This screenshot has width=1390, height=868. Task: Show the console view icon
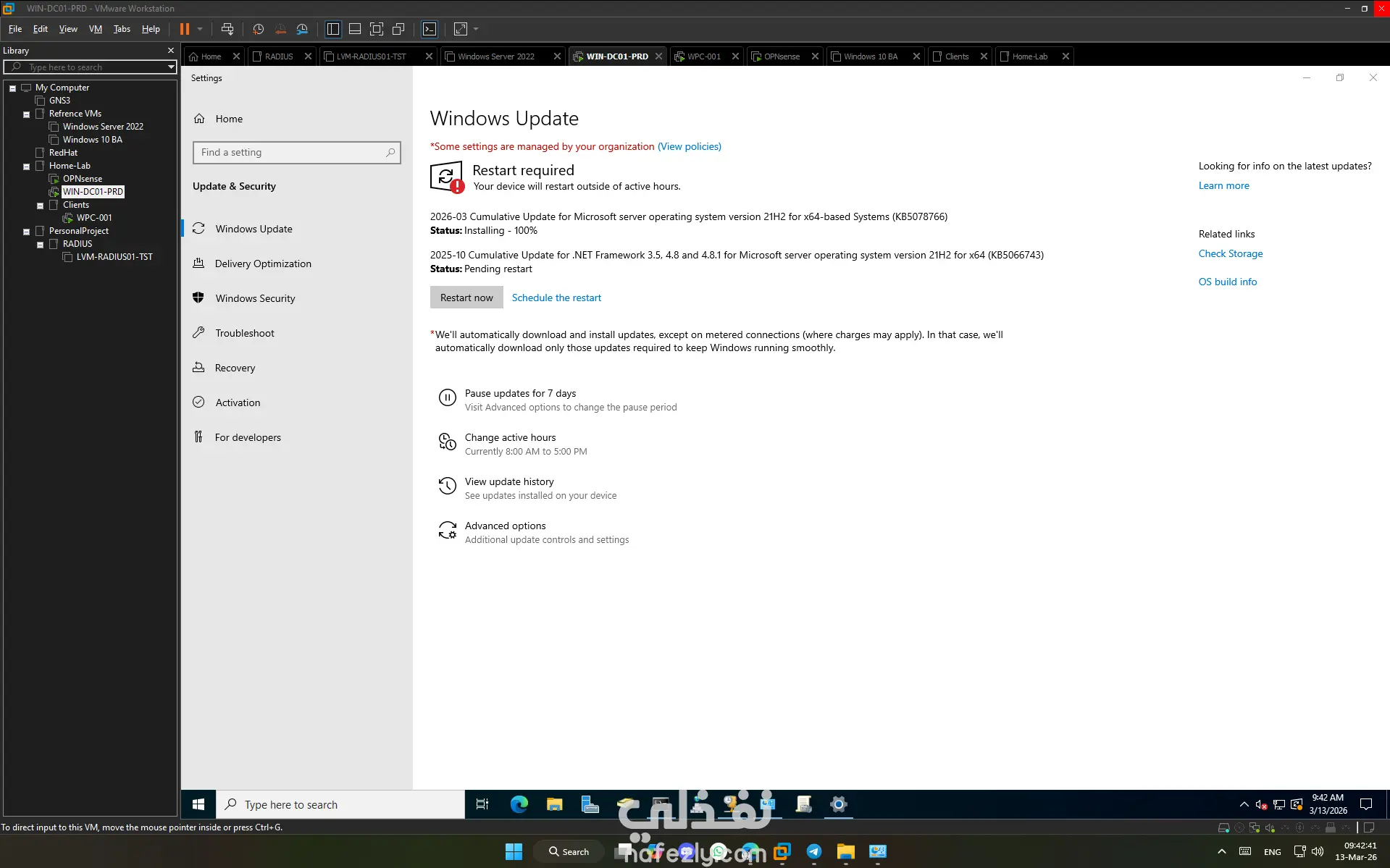[430, 29]
